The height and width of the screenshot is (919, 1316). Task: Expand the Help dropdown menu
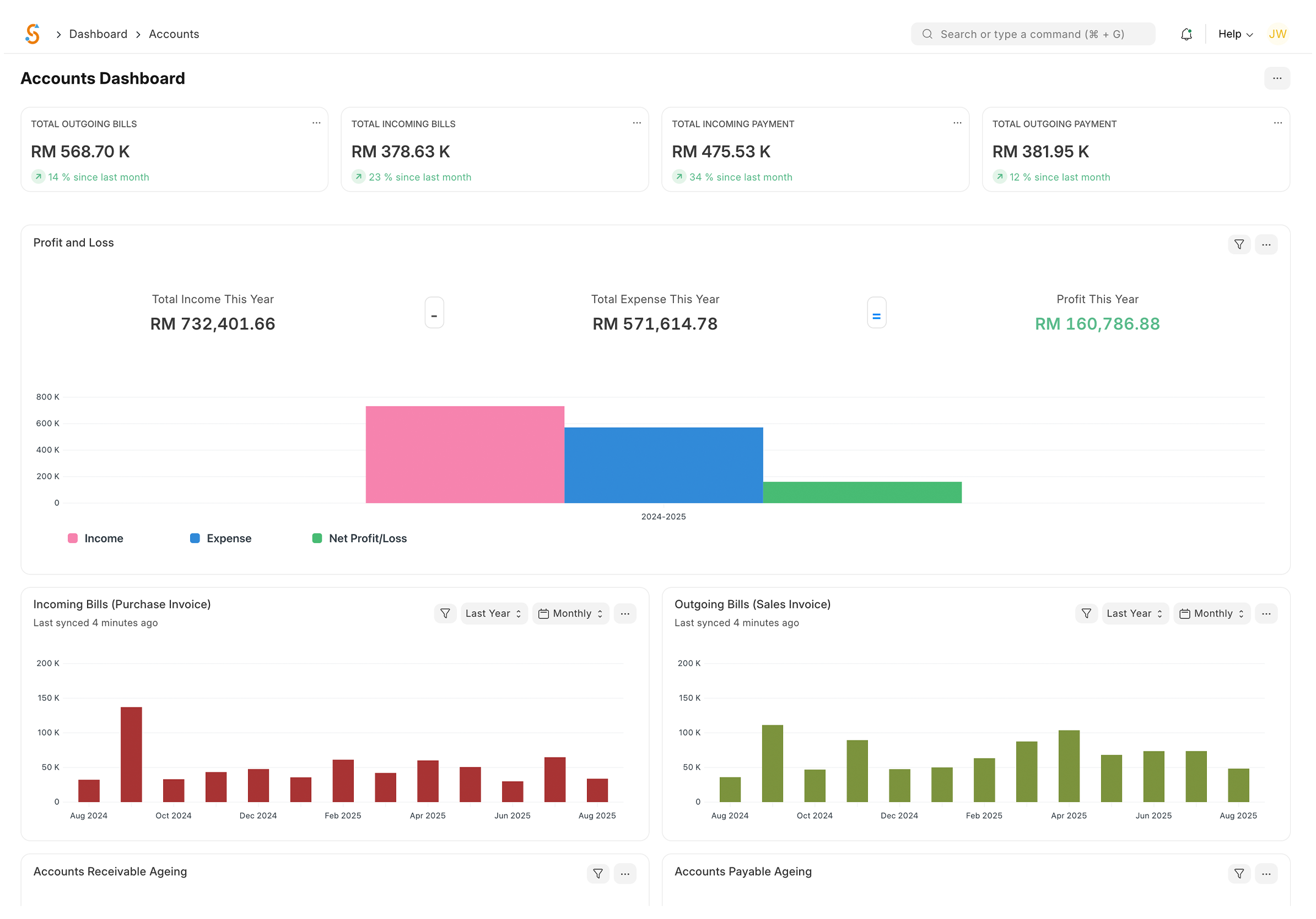pos(1235,34)
